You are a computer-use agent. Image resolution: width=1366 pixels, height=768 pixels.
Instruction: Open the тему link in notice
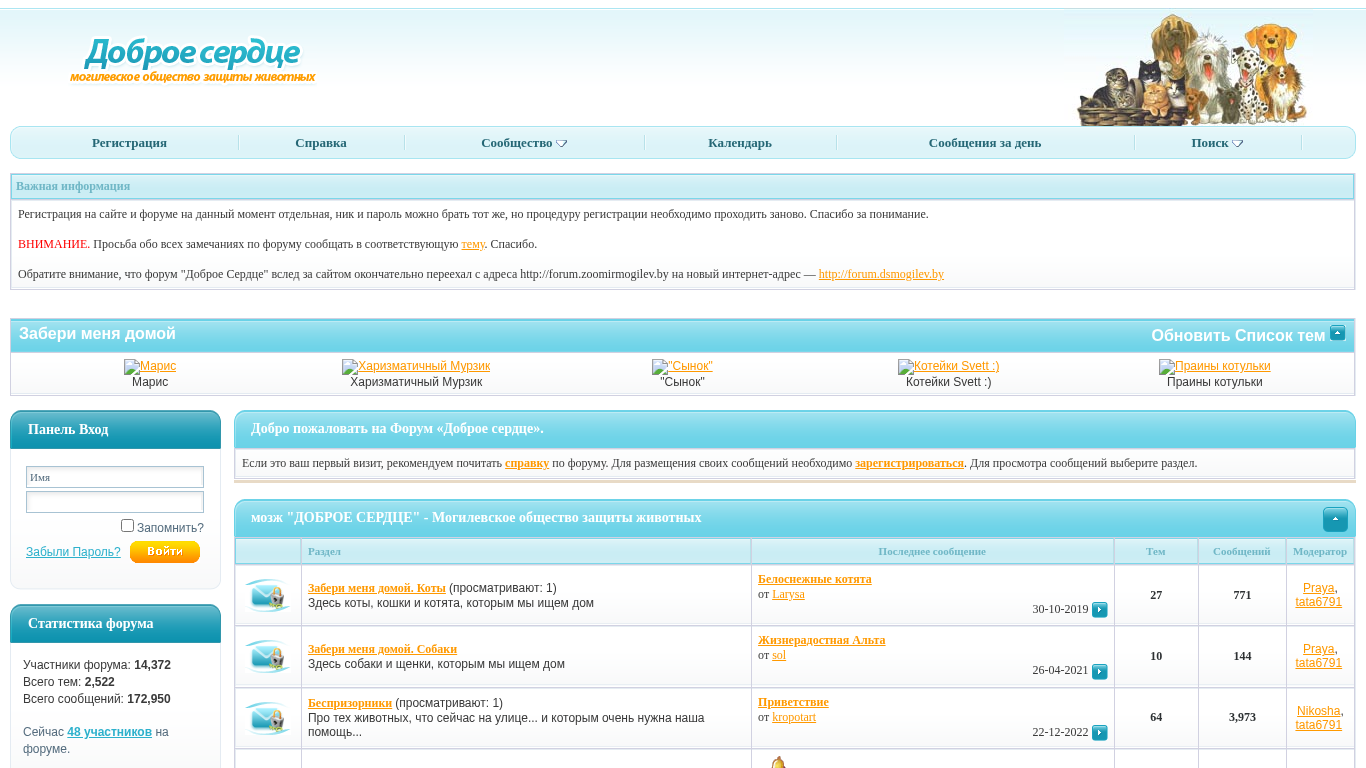coord(473,244)
